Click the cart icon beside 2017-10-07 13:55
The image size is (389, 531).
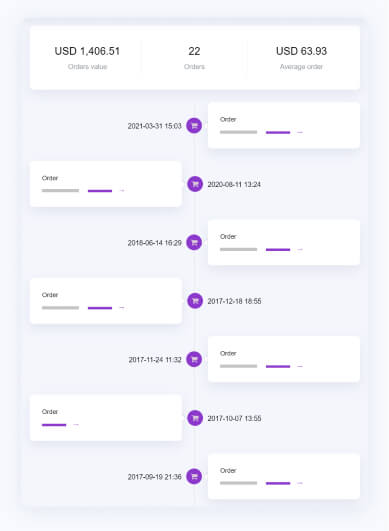pyautogui.click(x=195, y=418)
